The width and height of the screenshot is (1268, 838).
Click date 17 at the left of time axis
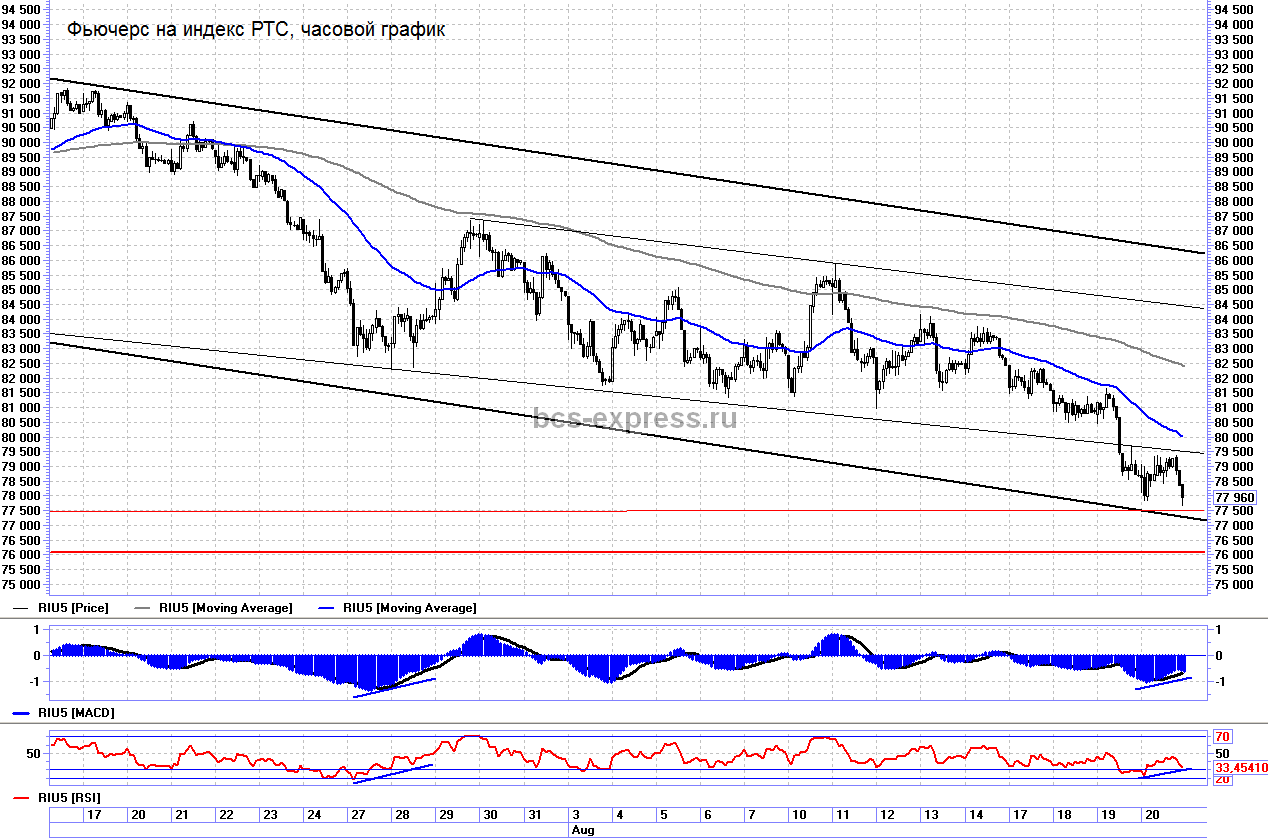[x=94, y=816]
